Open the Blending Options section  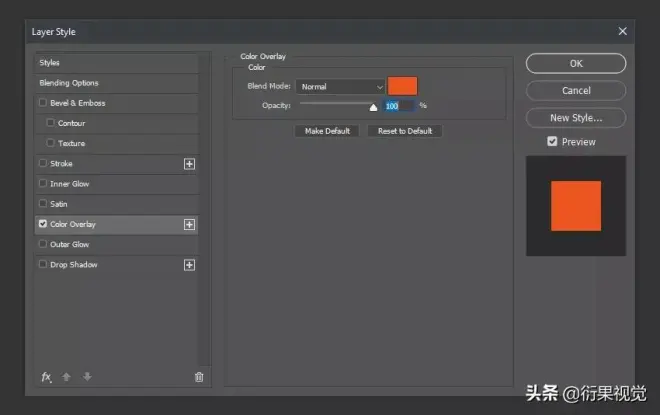[117, 83]
